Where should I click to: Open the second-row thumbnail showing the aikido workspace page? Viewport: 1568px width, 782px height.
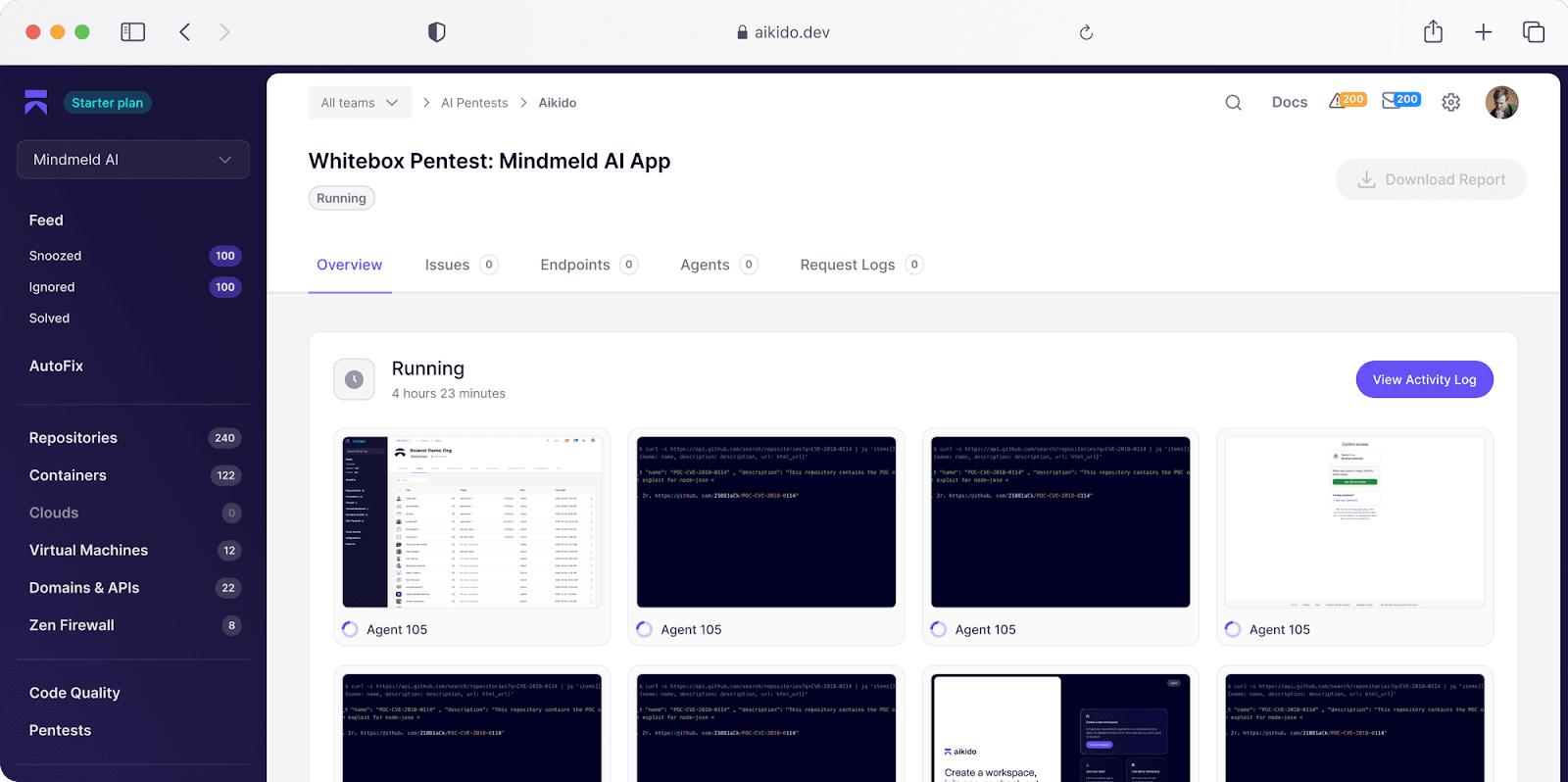point(1060,728)
